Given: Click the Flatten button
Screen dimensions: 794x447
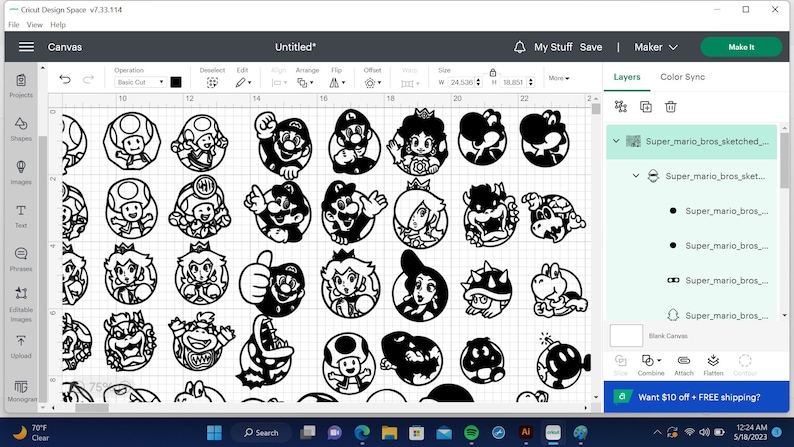Looking at the screenshot, I should click(x=713, y=365).
